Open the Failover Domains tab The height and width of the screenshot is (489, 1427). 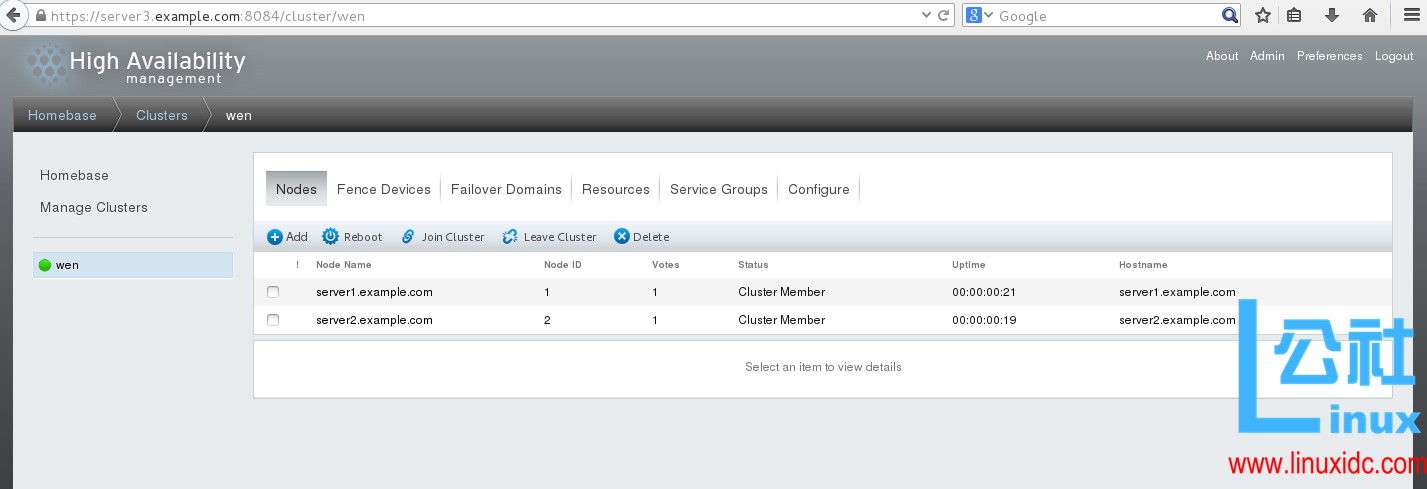point(506,189)
